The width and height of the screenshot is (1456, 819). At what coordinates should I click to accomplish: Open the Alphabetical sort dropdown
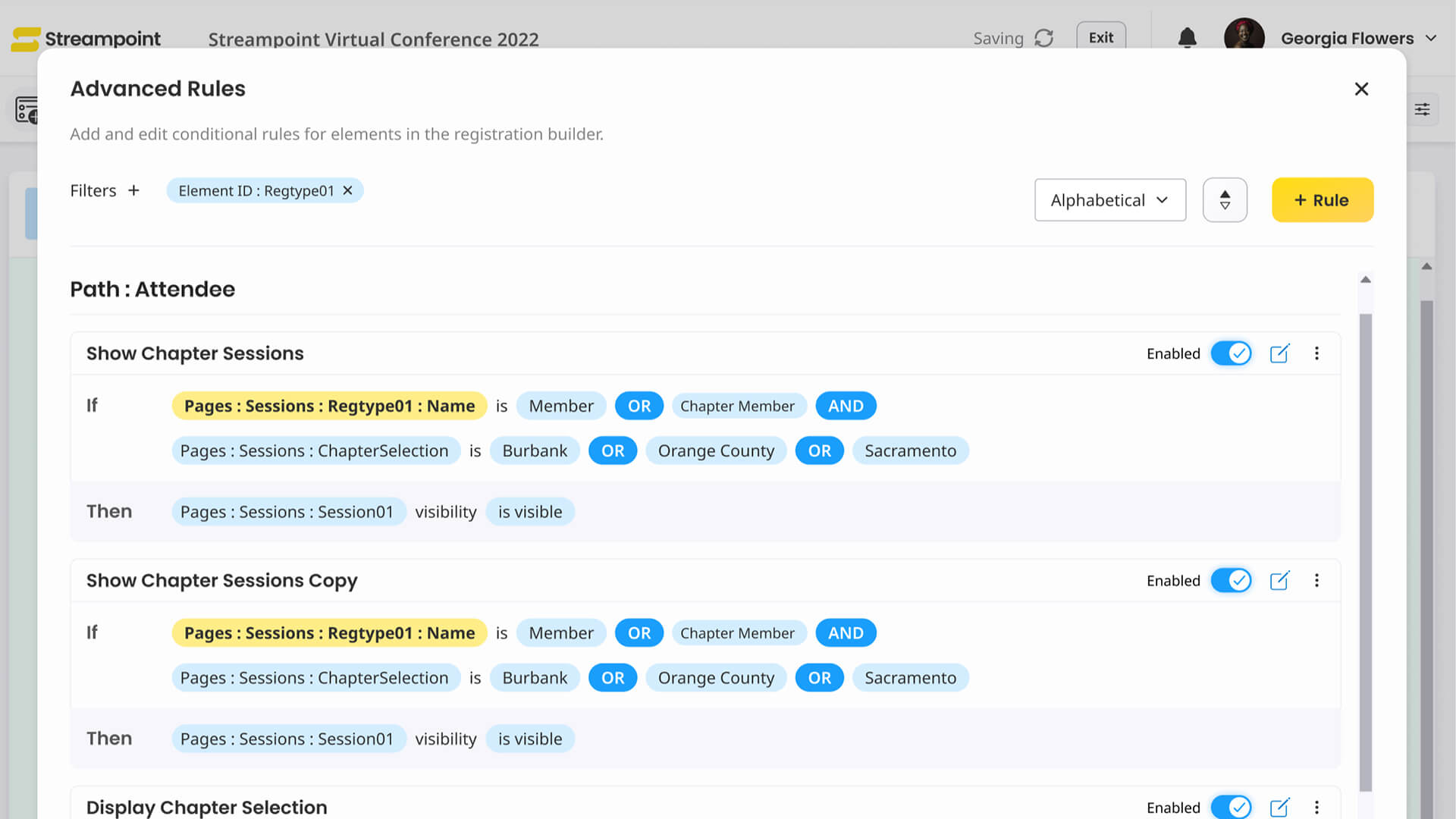(x=1109, y=200)
